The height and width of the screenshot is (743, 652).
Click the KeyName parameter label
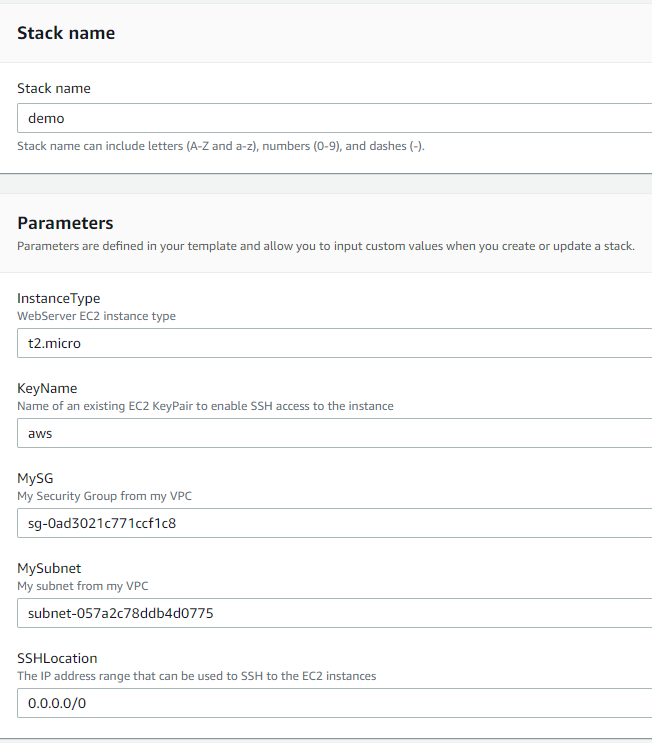point(47,389)
